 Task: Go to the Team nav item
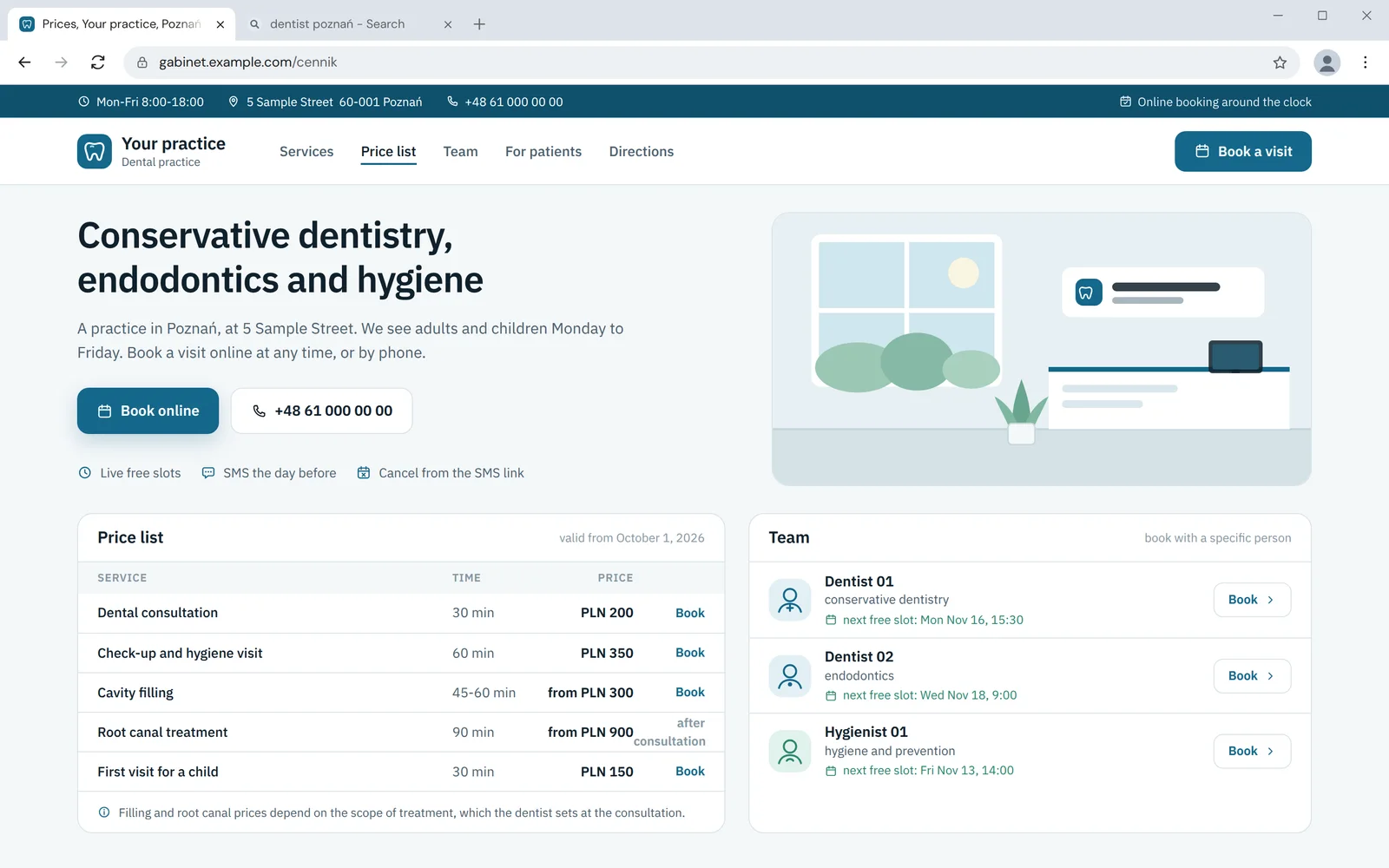(460, 151)
